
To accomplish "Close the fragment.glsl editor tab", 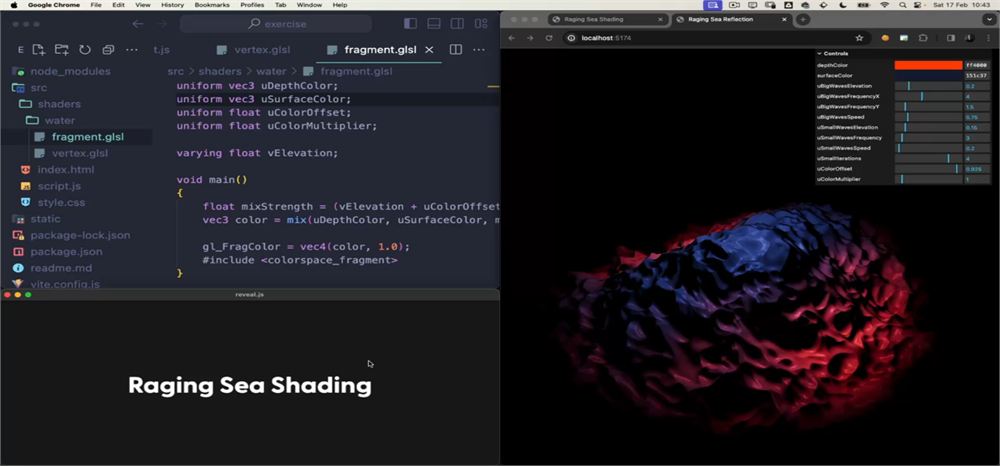I will pyautogui.click(x=429, y=50).
